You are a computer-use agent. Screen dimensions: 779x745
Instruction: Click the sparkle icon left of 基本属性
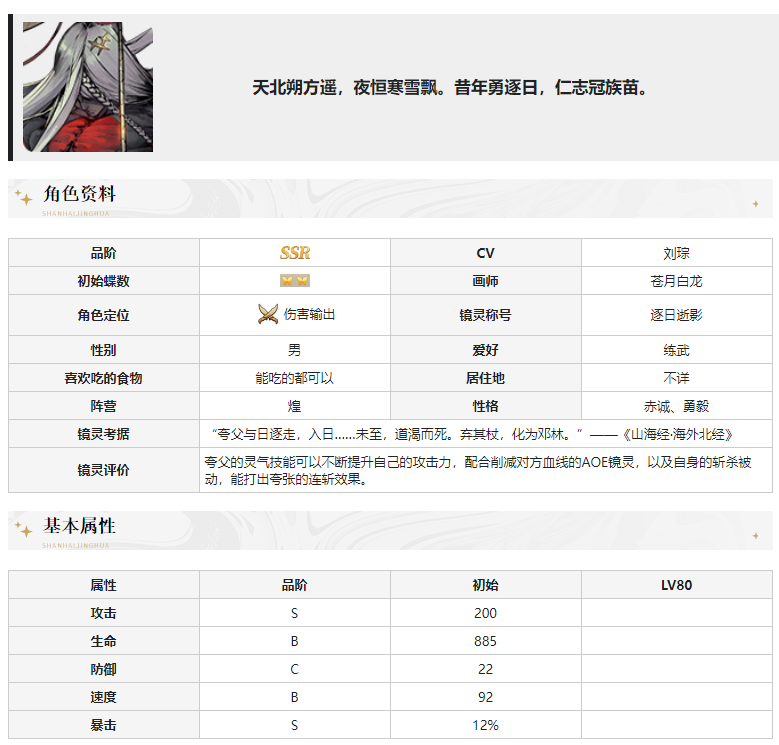click(24, 530)
